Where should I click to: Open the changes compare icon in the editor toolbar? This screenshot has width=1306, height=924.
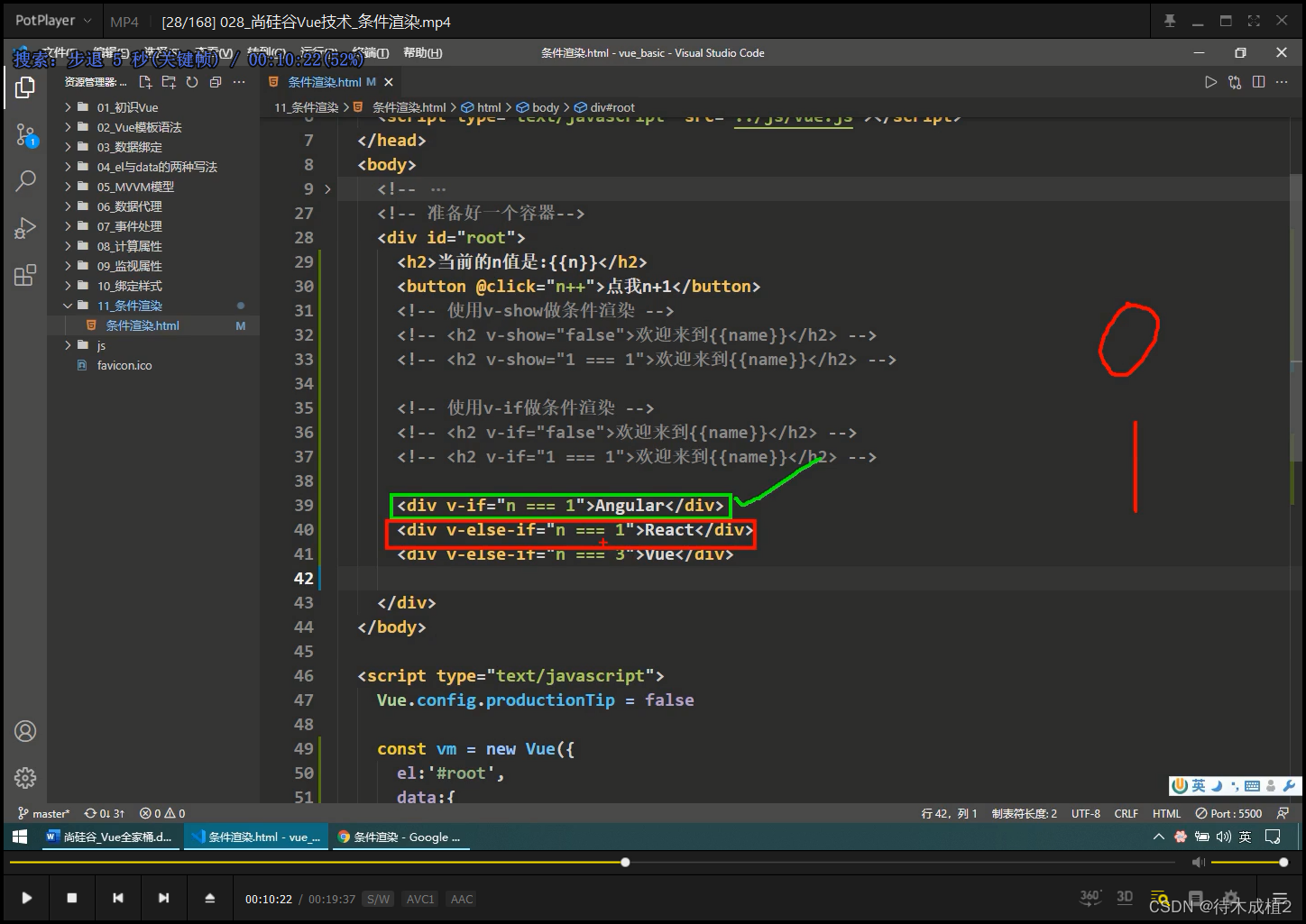coord(1235,82)
